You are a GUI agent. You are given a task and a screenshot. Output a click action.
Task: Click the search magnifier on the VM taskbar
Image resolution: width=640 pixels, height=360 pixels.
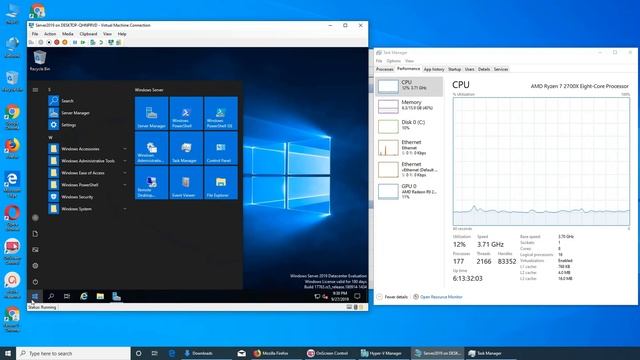click(51, 296)
